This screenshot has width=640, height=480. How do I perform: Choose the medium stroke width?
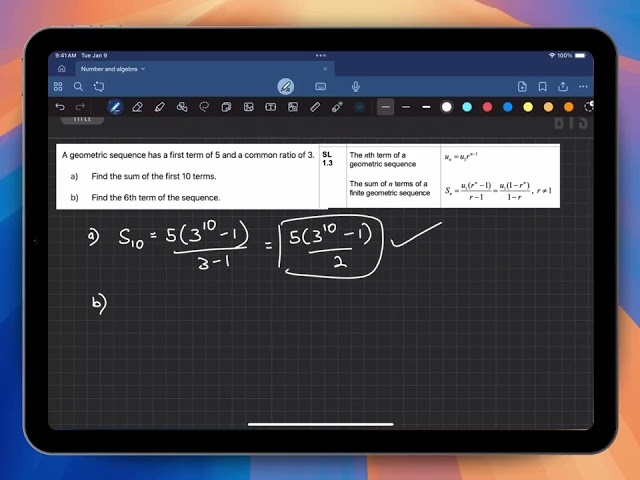coord(406,107)
